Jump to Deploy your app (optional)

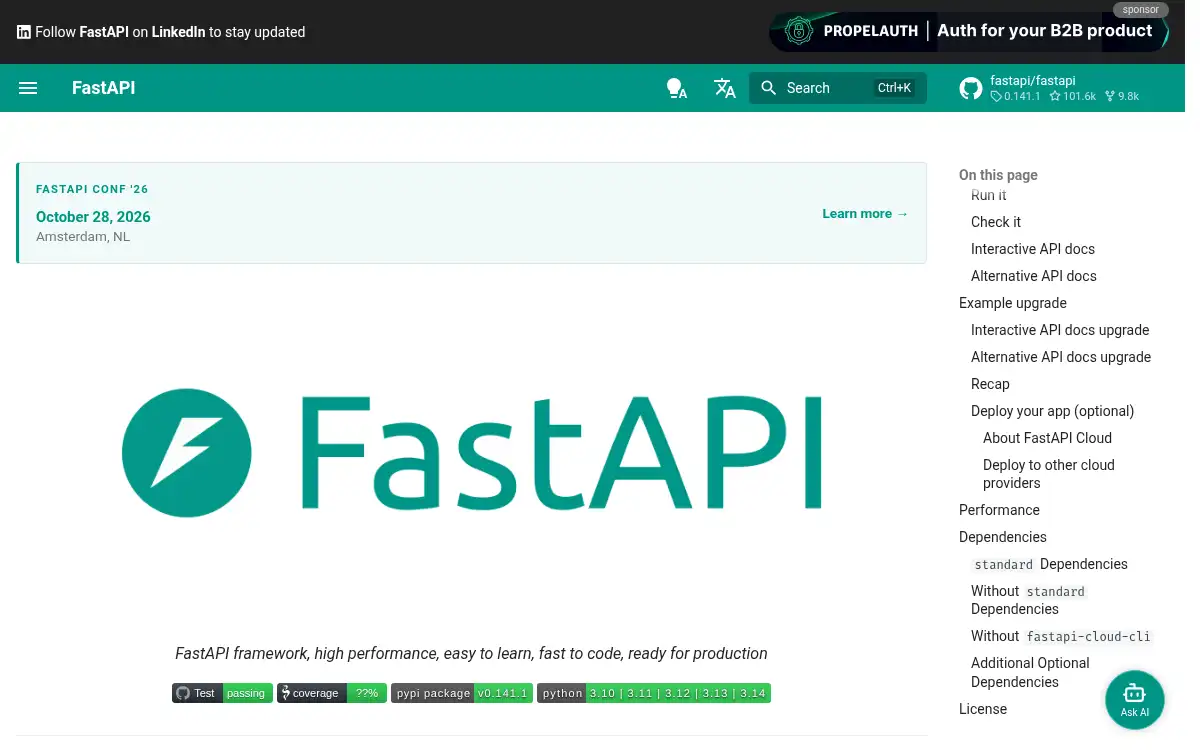(x=1053, y=411)
